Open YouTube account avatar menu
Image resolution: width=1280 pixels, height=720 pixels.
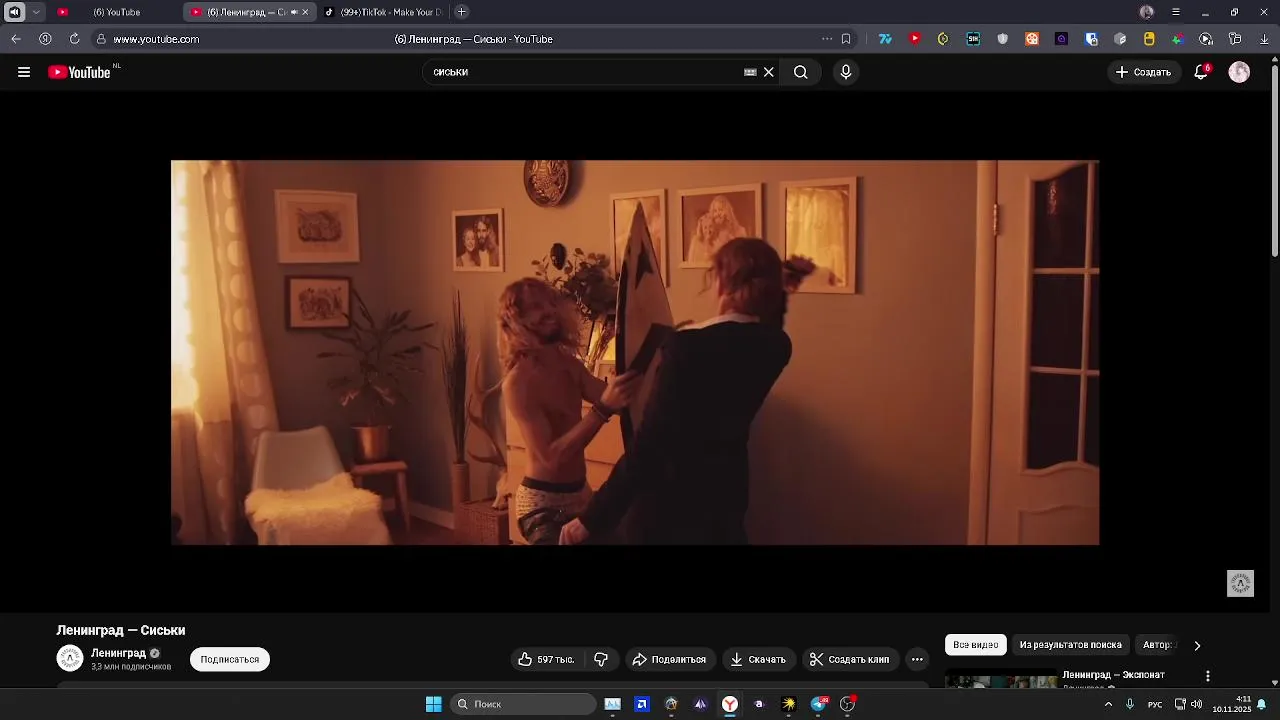pos(1239,72)
